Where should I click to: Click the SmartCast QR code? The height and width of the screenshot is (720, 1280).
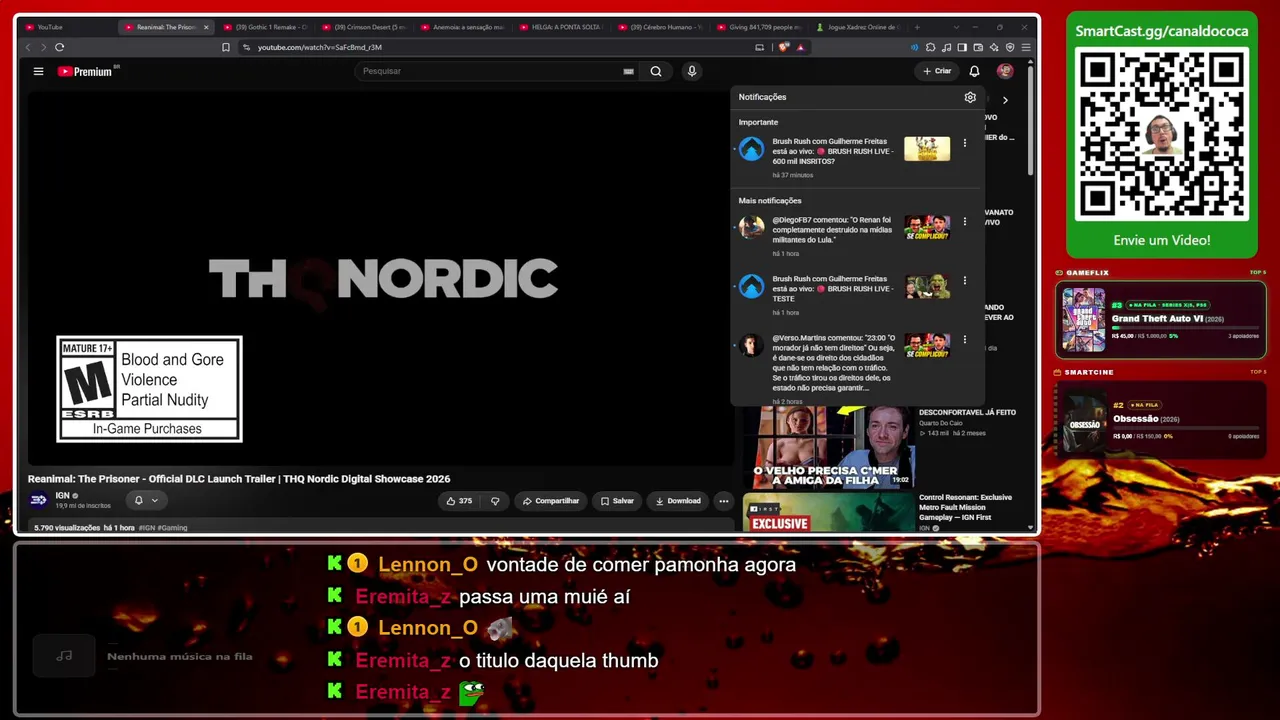[1162, 134]
